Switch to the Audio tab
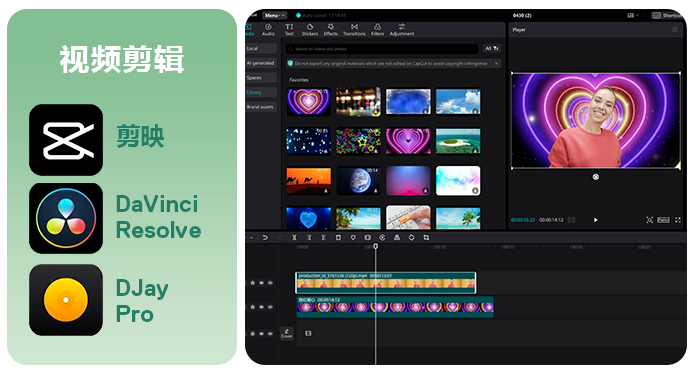The width and height of the screenshot is (691, 375). click(x=268, y=30)
